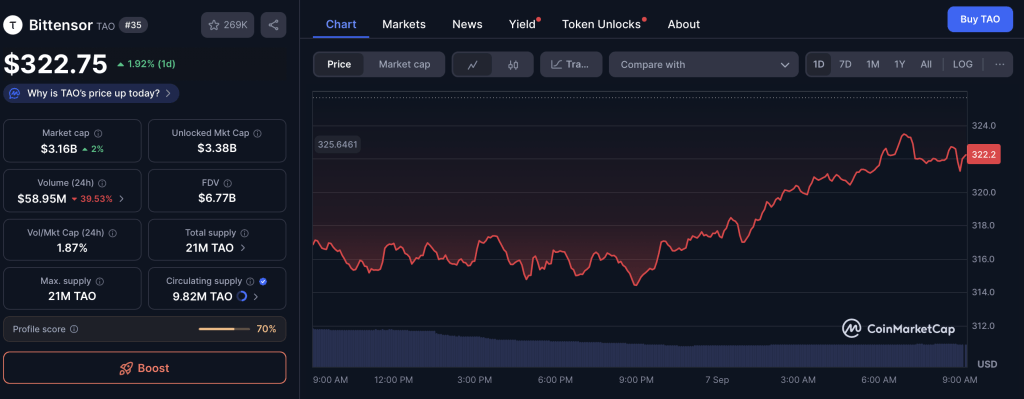Open the Token Unlocks tab
This screenshot has height=399, width=1024.
(601, 24)
